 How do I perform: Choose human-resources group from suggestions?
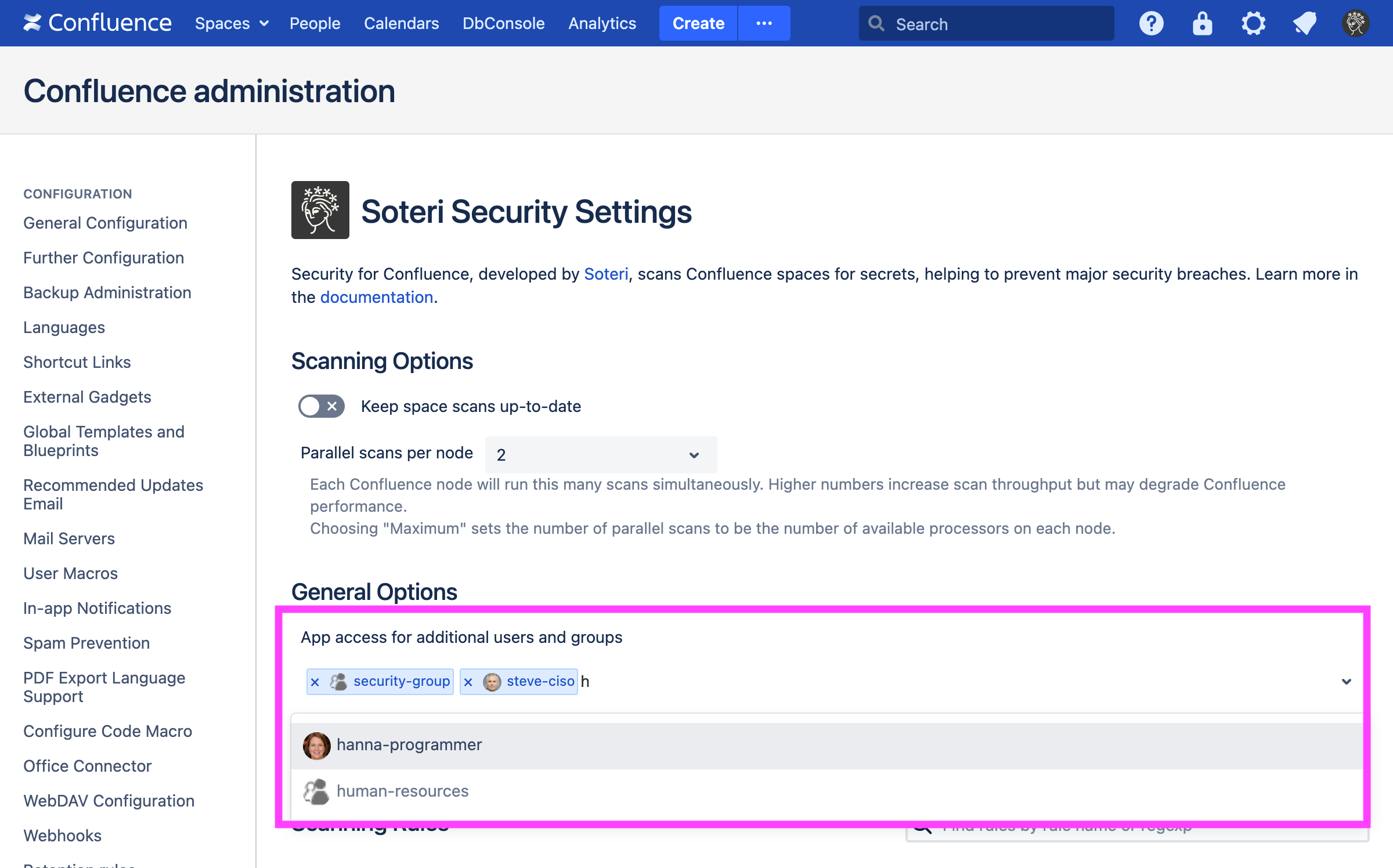click(x=402, y=791)
